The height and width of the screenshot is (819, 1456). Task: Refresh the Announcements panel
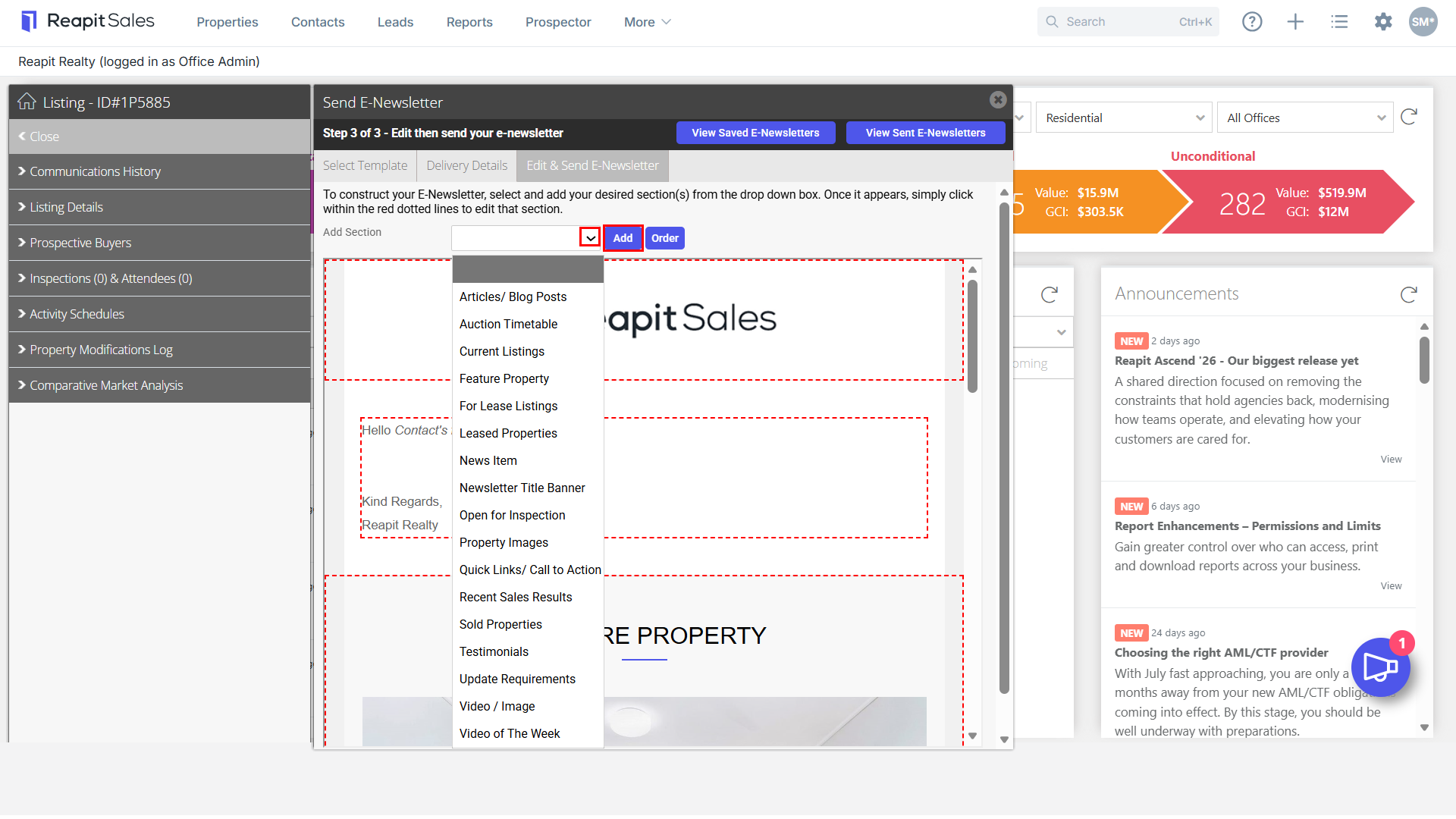(1409, 294)
